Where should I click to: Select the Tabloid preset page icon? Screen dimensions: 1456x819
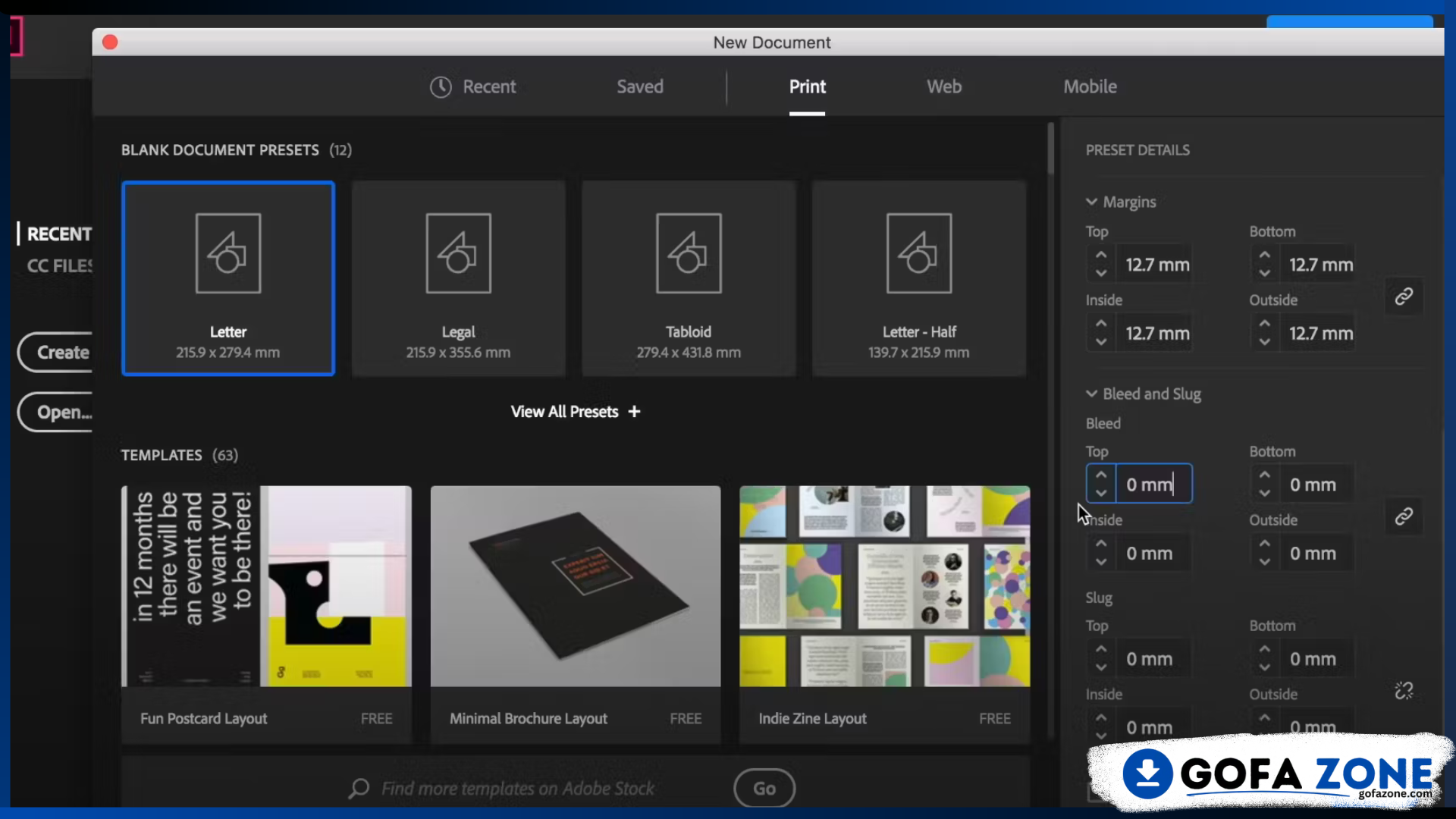[689, 253]
